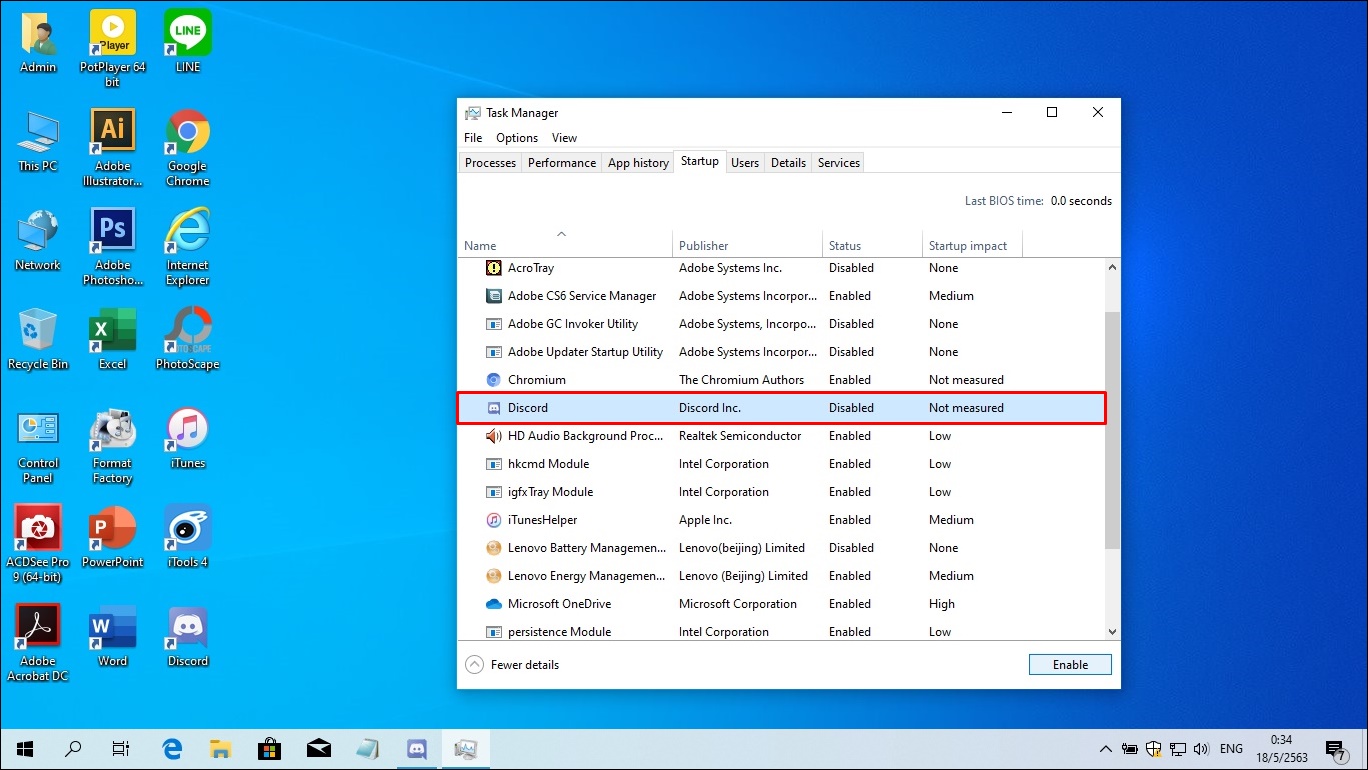Screen dimensions: 1368x770
Task: Switch to the App history tab
Action: pos(638,163)
